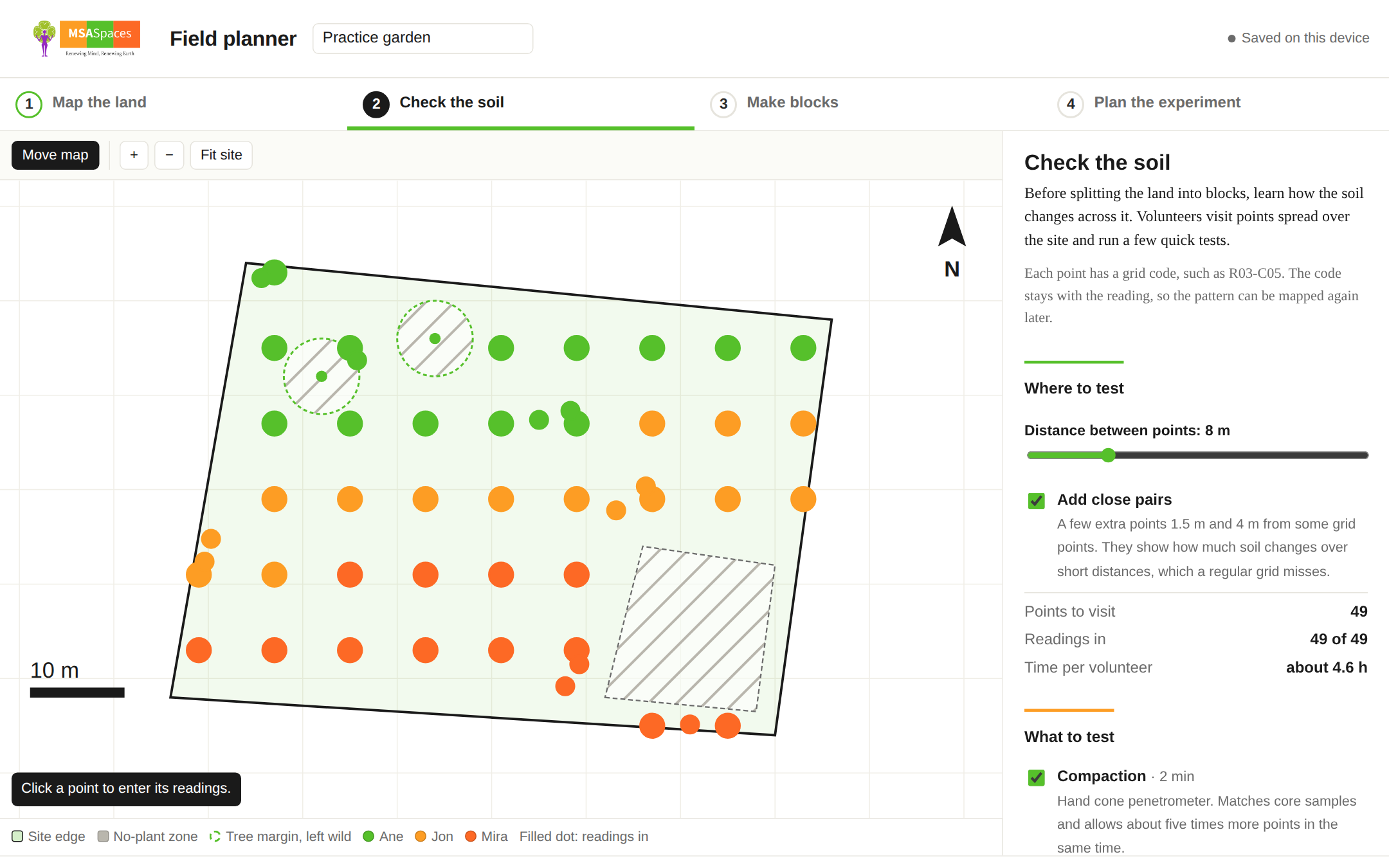Select the green point inside the top tree margin
1389x868 pixels.
(435, 338)
